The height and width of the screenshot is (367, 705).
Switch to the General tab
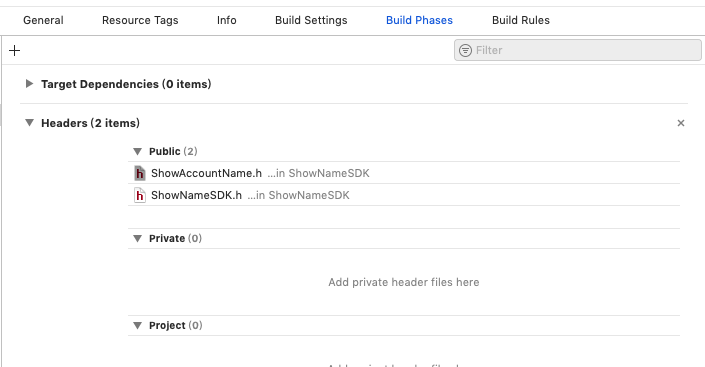[43, 20]
